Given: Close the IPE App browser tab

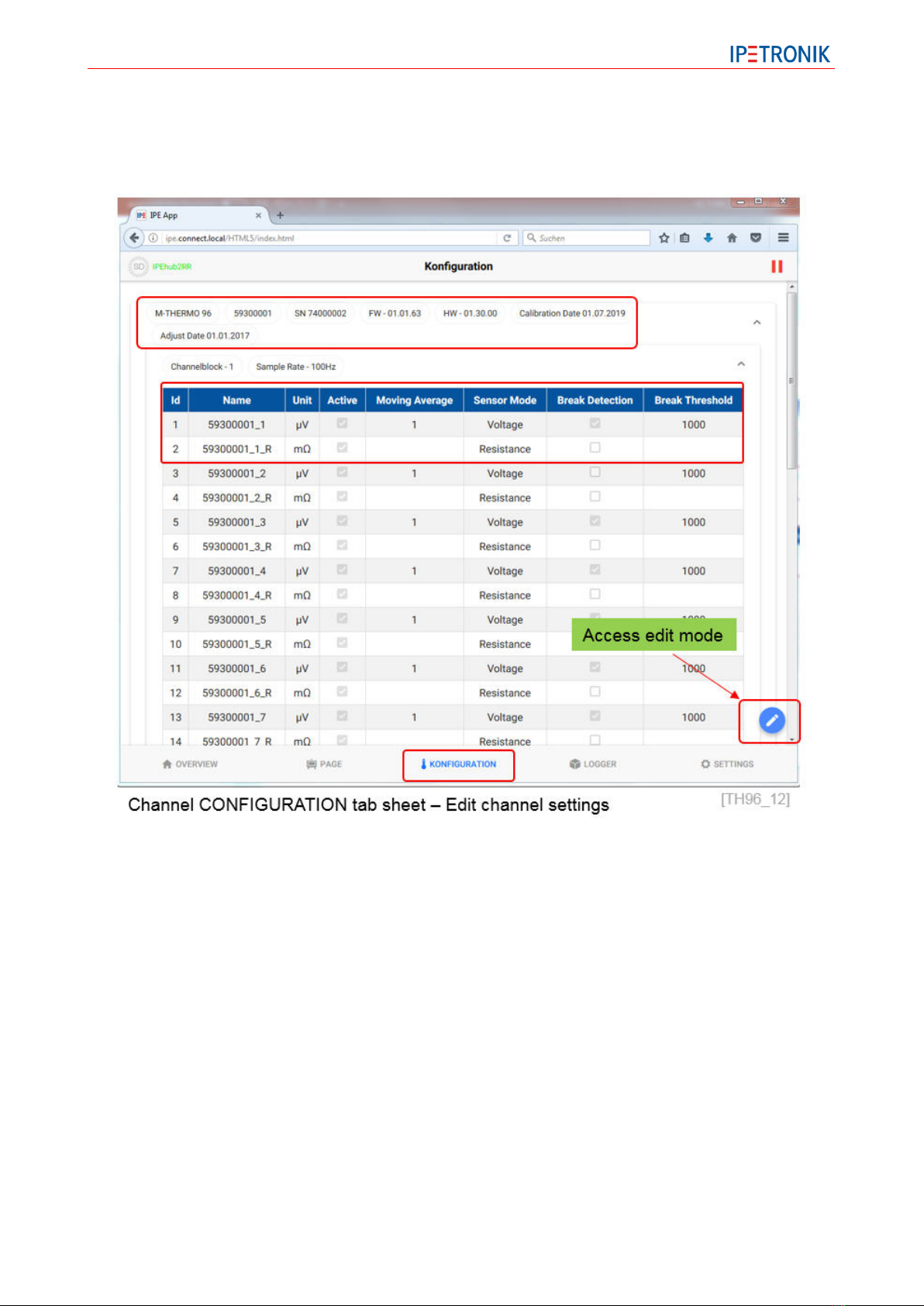Looking at the screenshot, I should click(258, 215).
